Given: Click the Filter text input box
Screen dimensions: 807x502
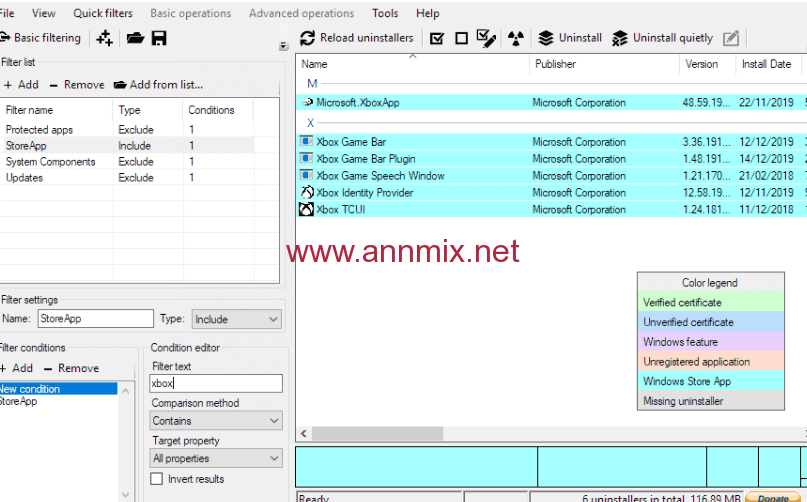Looking at the screenshot, I should point(216,384).
